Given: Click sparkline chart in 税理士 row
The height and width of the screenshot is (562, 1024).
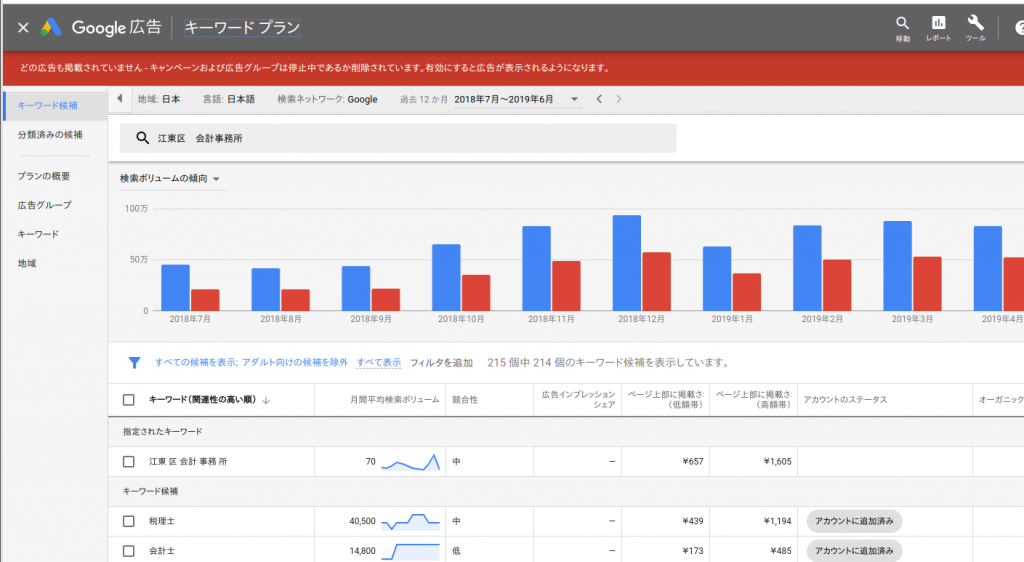Looking at the screenshot, I should [x=411, y=521].
